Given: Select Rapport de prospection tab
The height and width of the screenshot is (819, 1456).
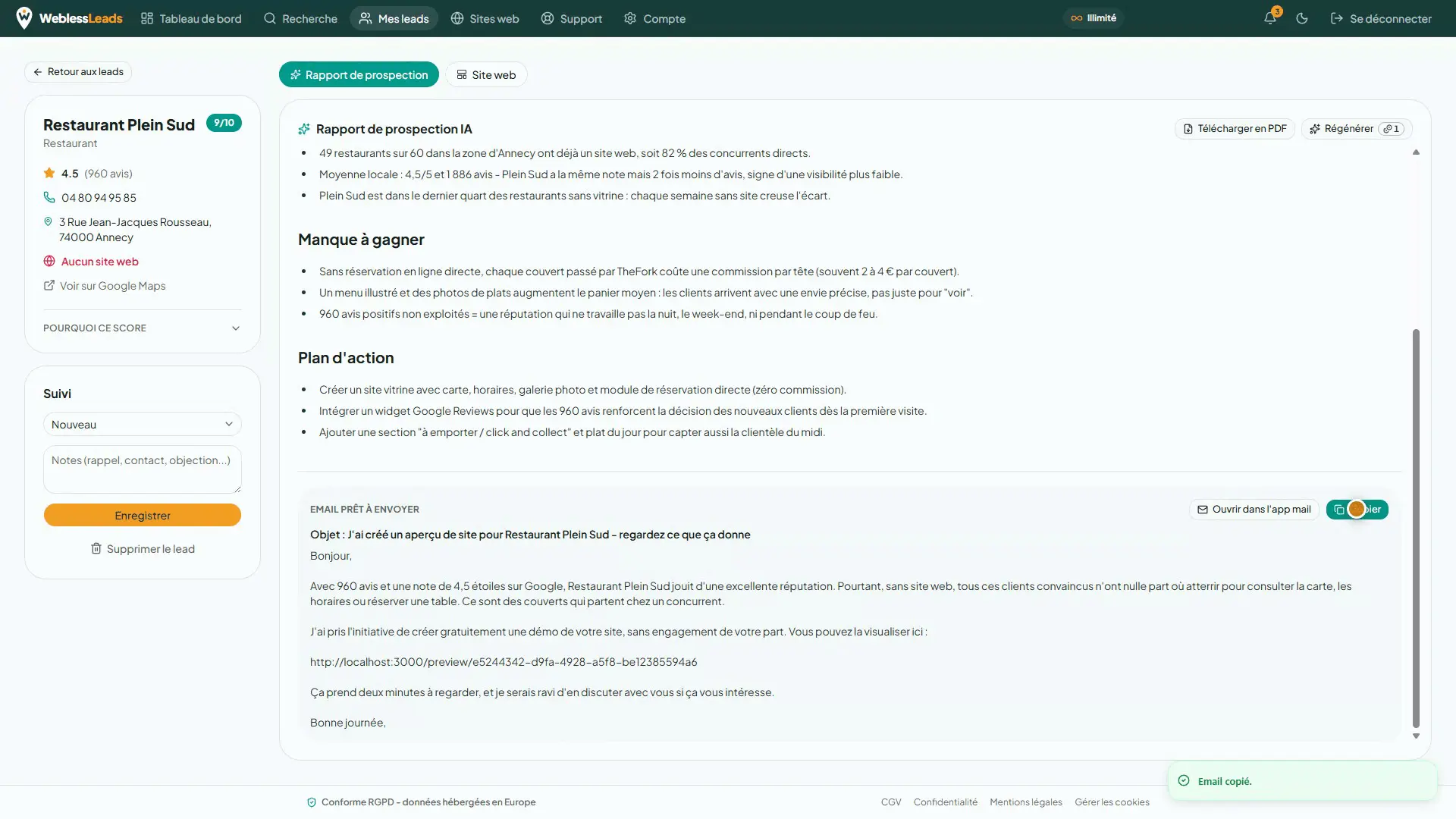Looking at the screenshot, I should (x=359, y=74).
